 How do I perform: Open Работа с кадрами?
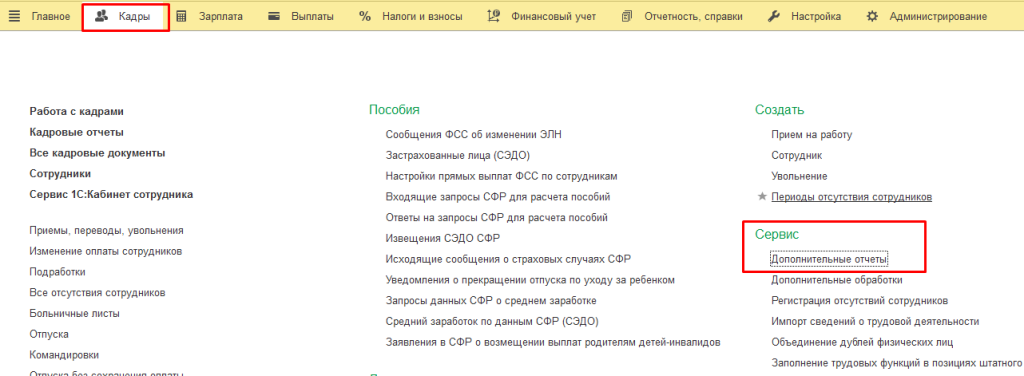coord(76,112)
